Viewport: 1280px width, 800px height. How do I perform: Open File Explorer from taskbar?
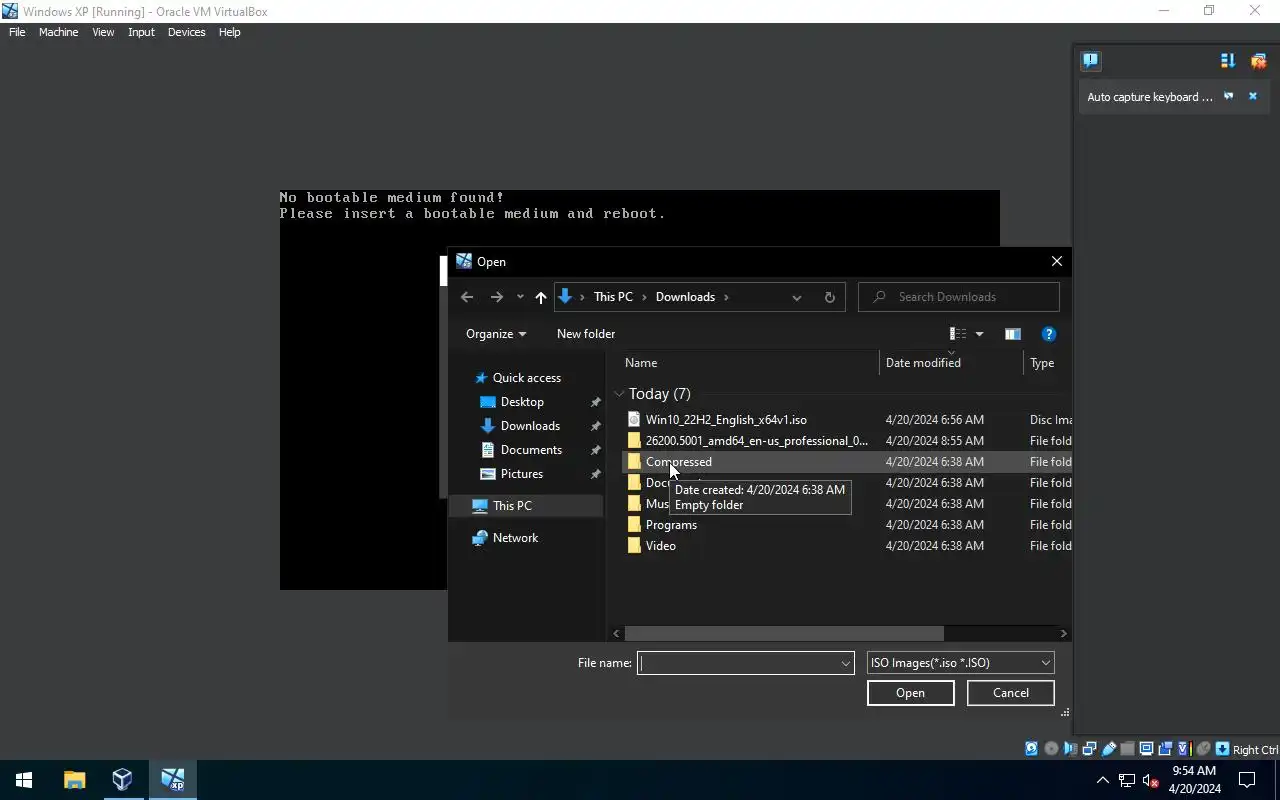(x=74, y=780)
